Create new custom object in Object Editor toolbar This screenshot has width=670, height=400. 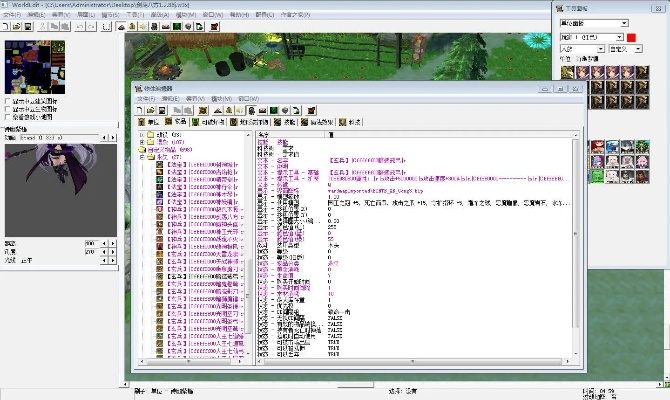click(x=203, y=110)
